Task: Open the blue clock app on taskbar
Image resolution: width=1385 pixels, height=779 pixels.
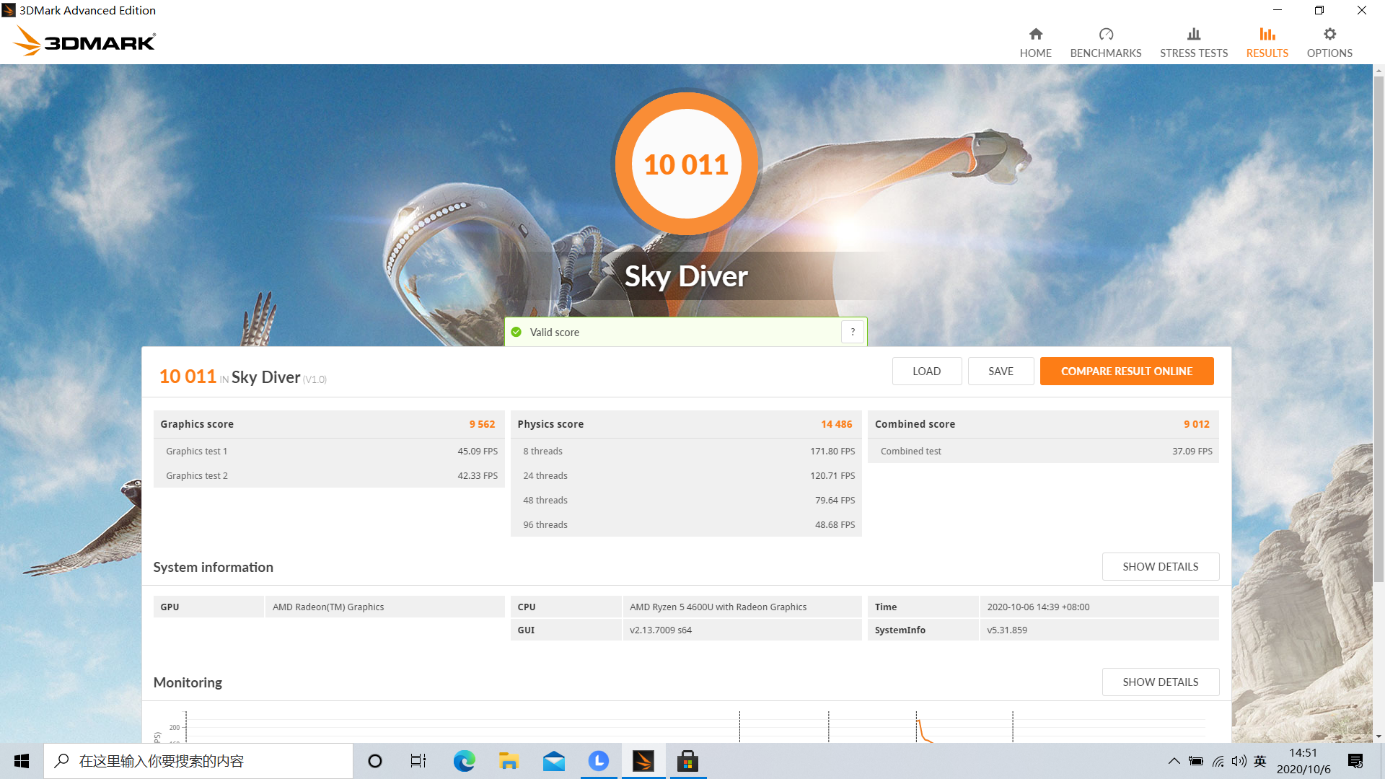Action: [x=598, y=761]
